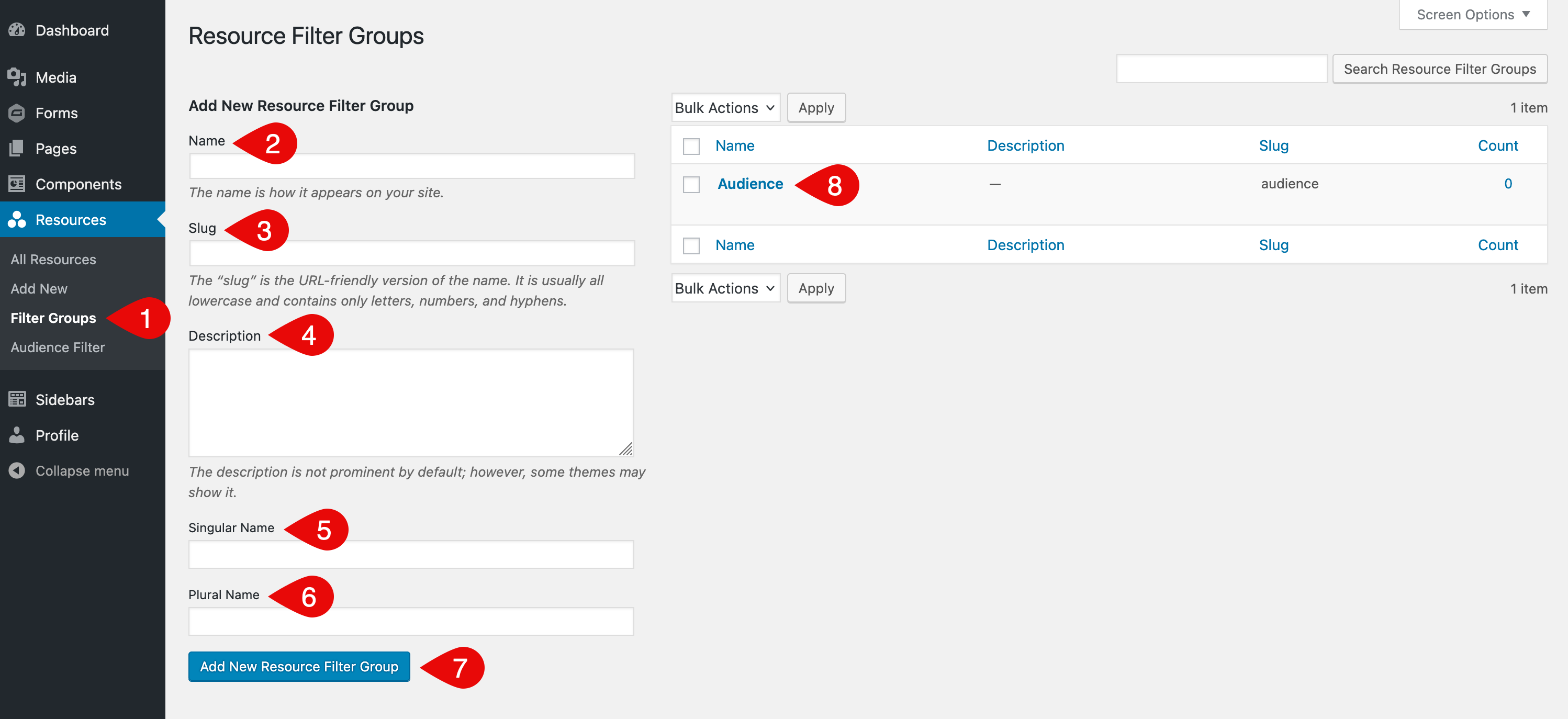Sort by Name in table footer
This screenshot has width=1568, height=719.
click(x=735, y=245)
